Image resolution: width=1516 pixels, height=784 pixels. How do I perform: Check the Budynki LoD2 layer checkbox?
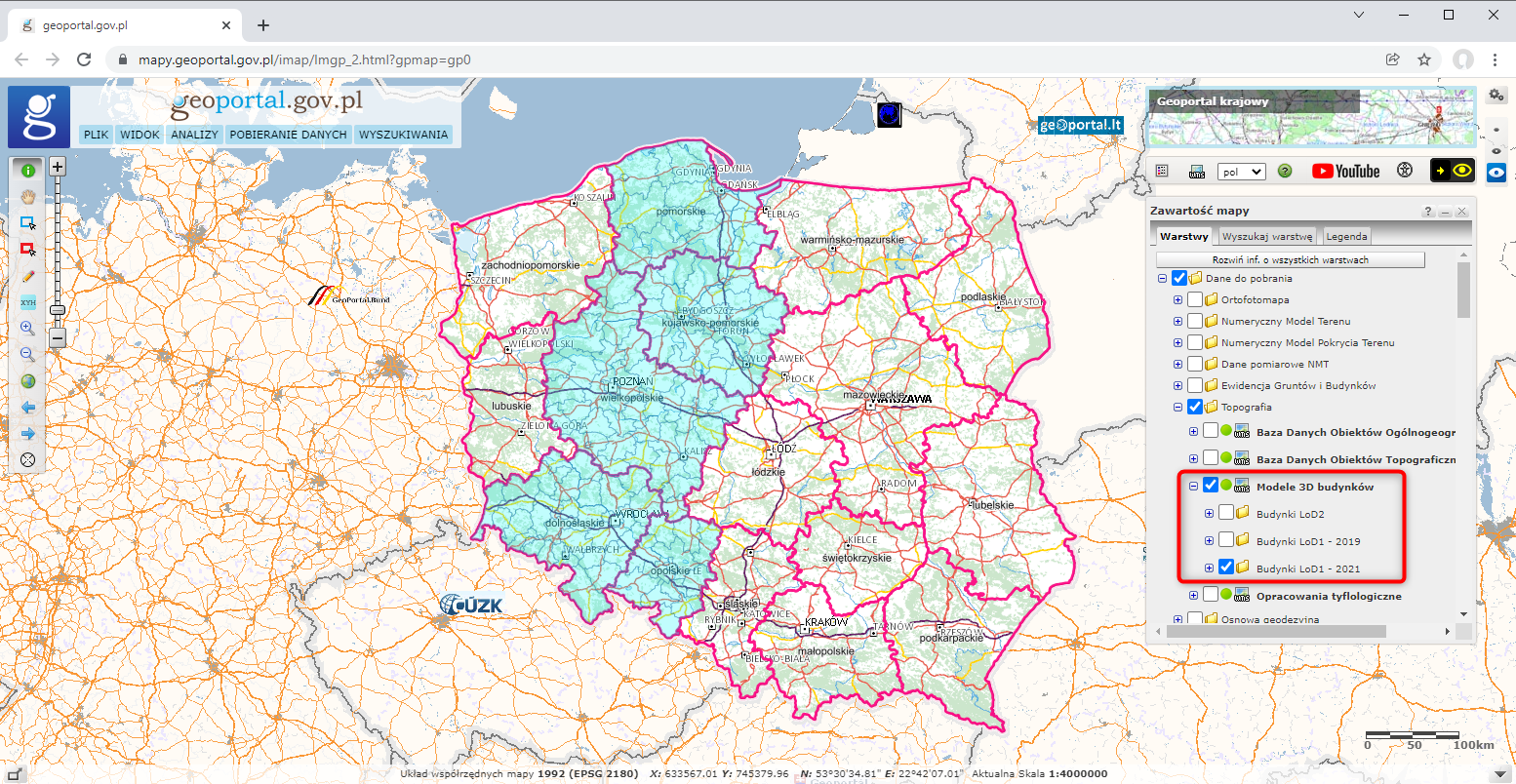pos(1226,514)
